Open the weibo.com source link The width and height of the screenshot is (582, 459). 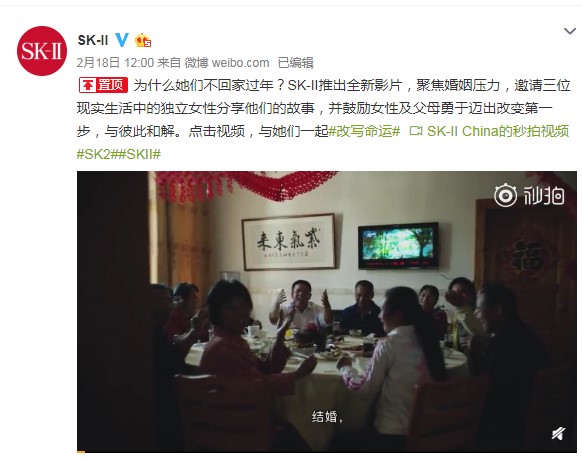[241, 63]
